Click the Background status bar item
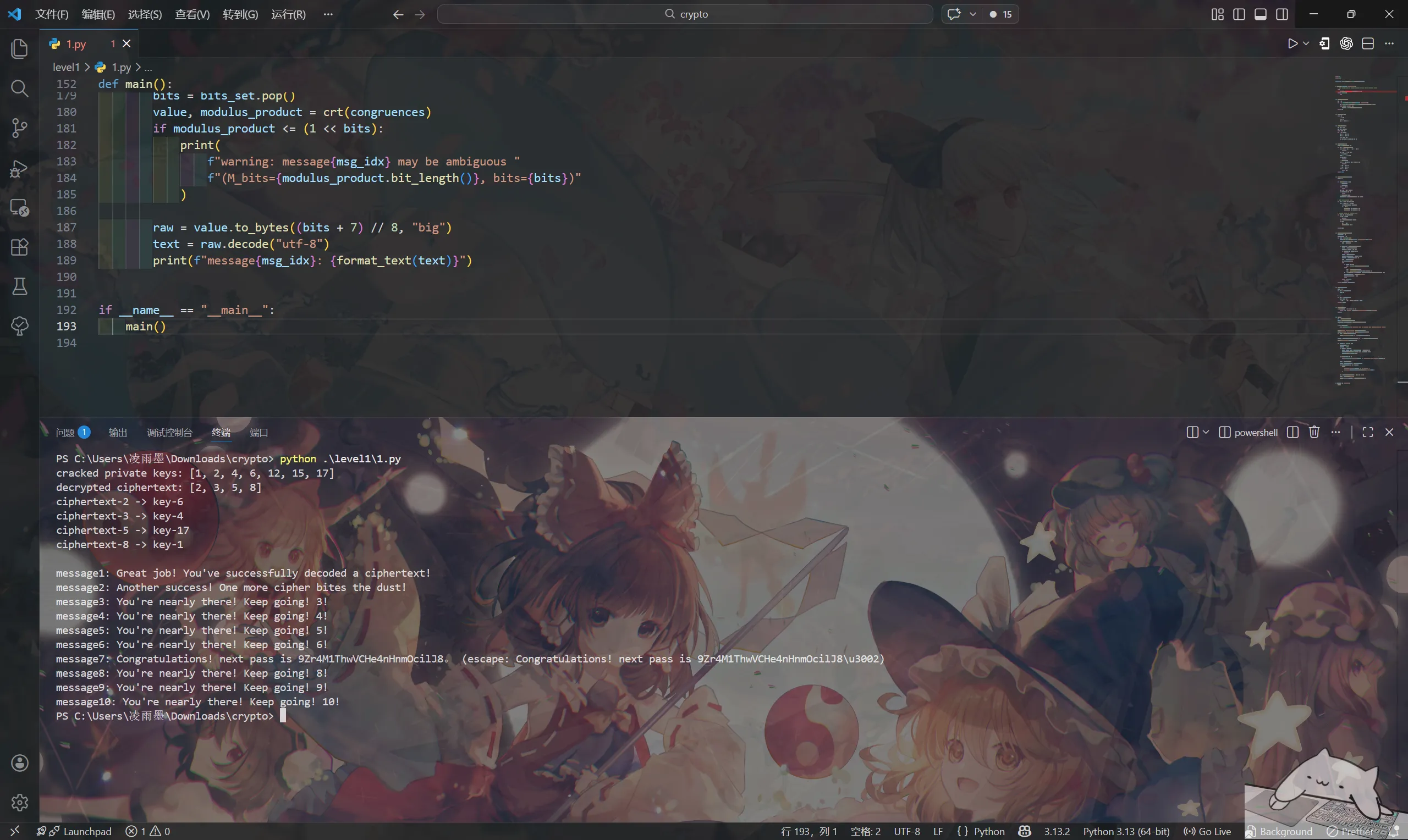 (x=1279, y=831)
